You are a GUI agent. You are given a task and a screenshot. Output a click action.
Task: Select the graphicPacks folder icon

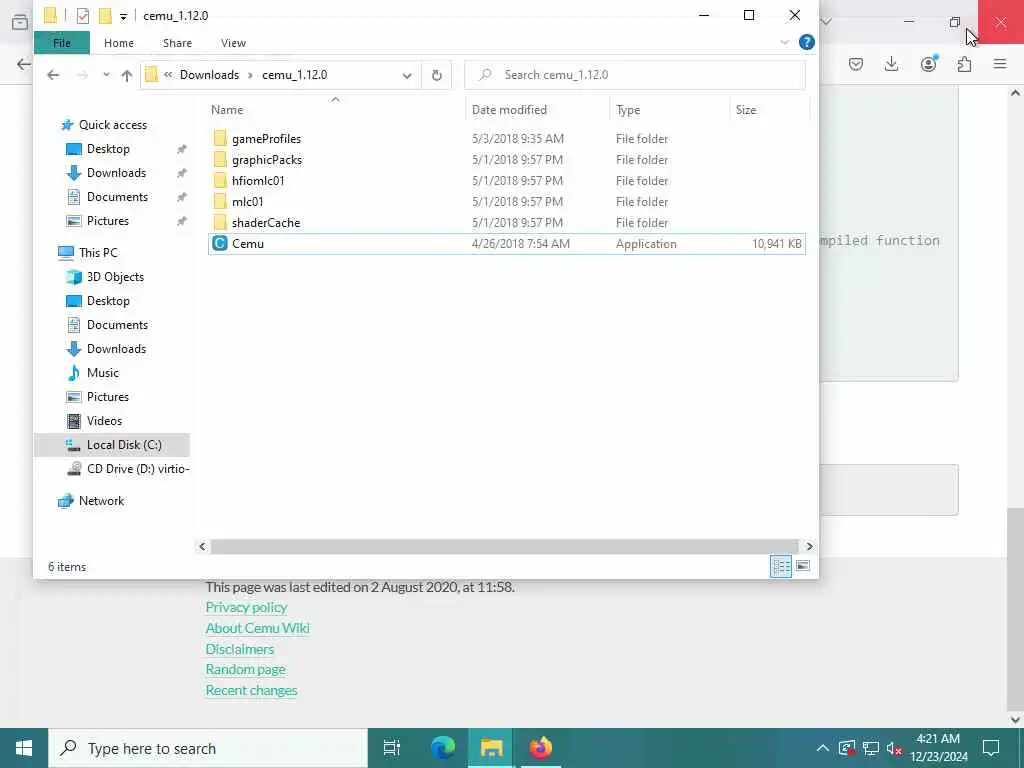tap(220, 159)
